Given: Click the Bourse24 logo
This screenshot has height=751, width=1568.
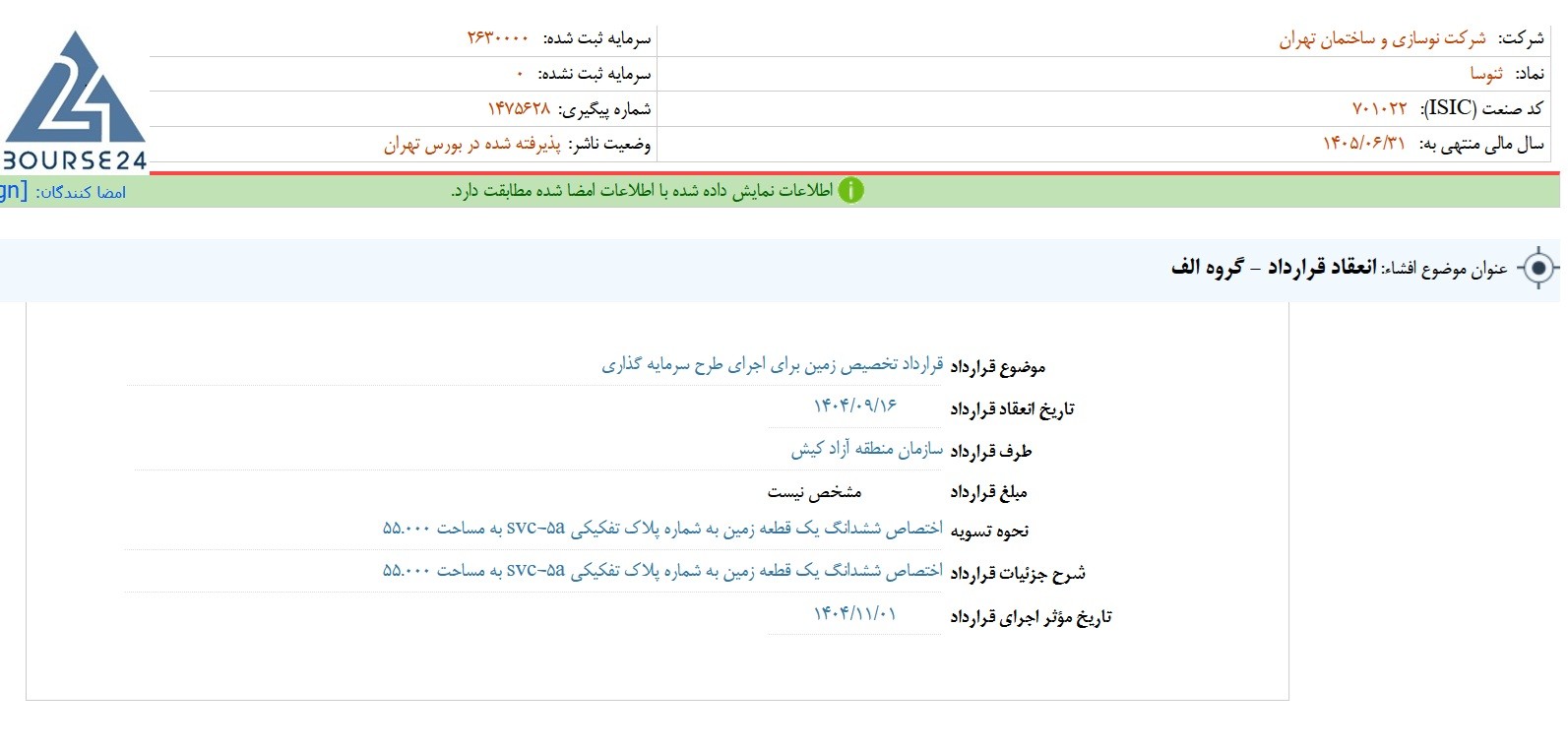Looking at the screenshot, I should pyautogui.click(x=74, y=100).
